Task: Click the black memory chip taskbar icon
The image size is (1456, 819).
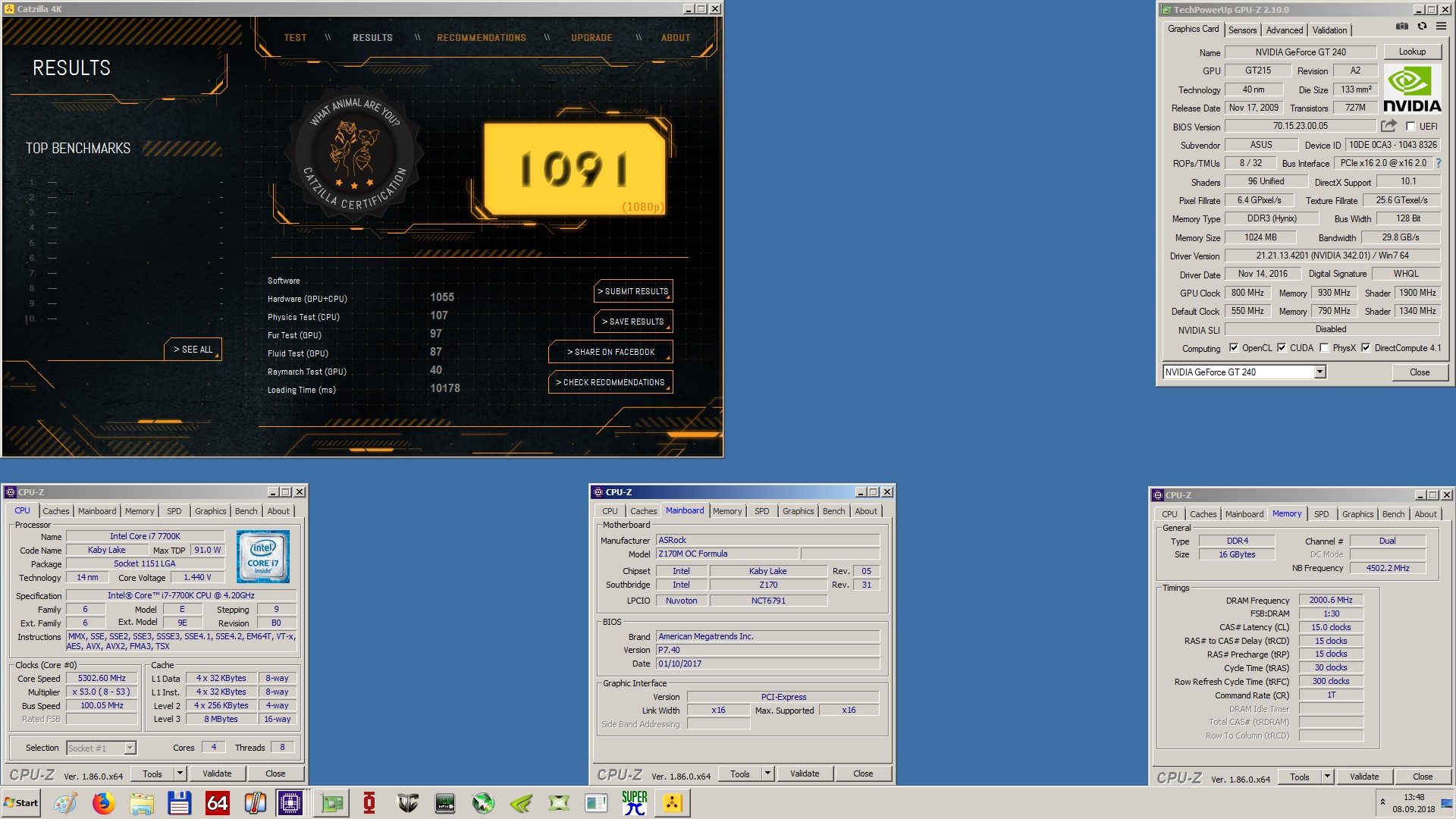Action: [445, 803]
